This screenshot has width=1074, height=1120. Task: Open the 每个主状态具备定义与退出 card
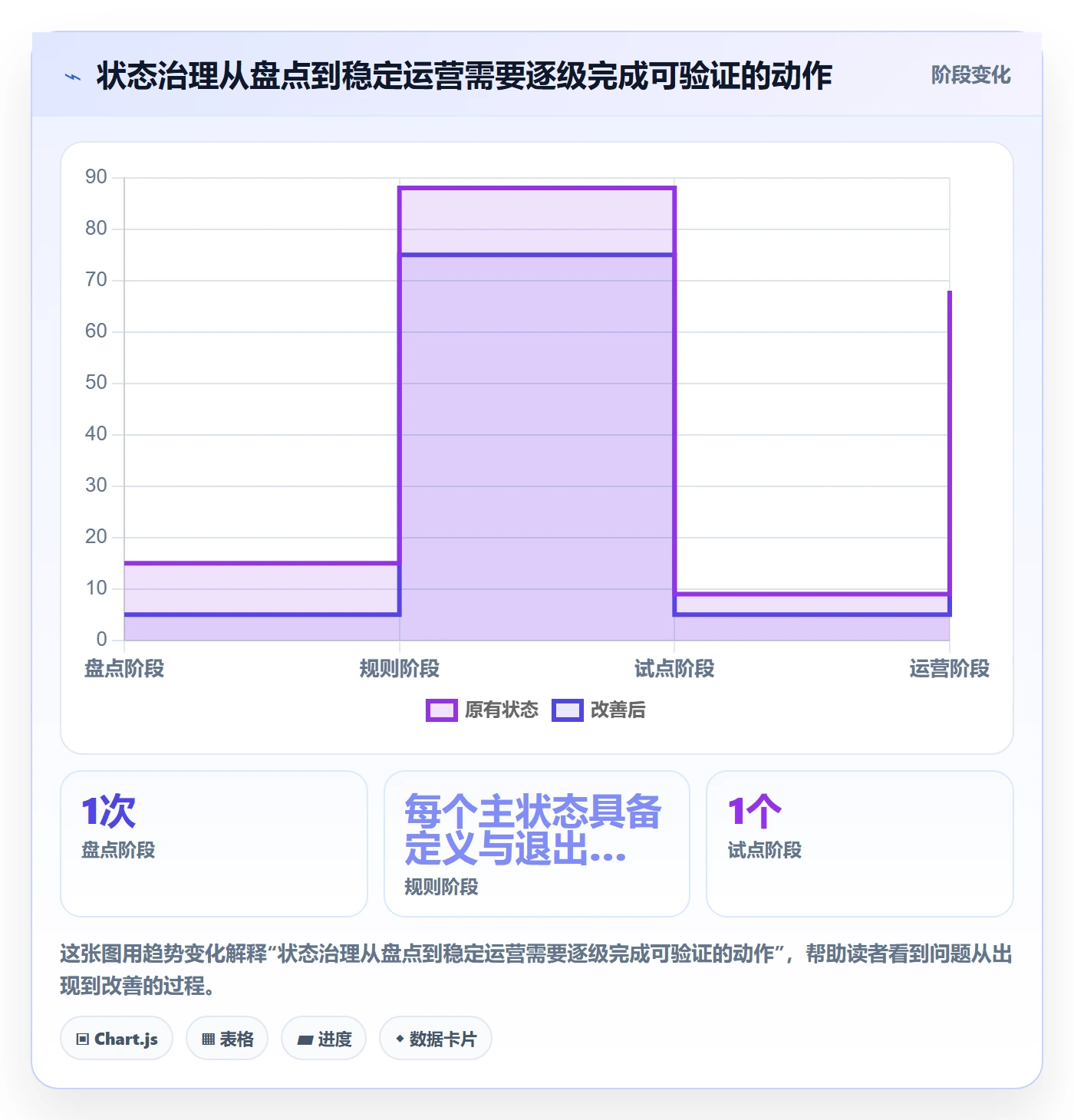[x=537, y=844]
